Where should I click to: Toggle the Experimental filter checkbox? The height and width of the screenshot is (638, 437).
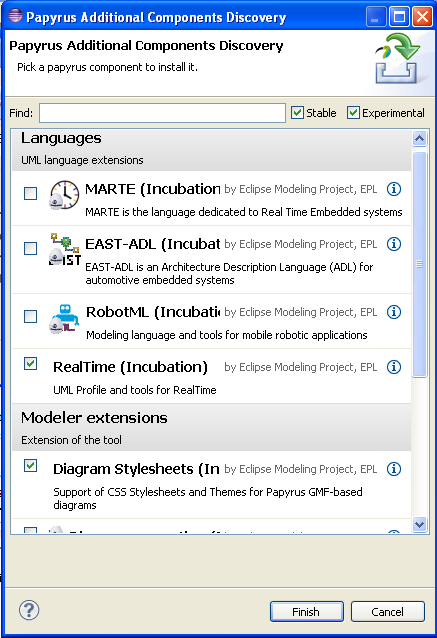click(353, 113)
